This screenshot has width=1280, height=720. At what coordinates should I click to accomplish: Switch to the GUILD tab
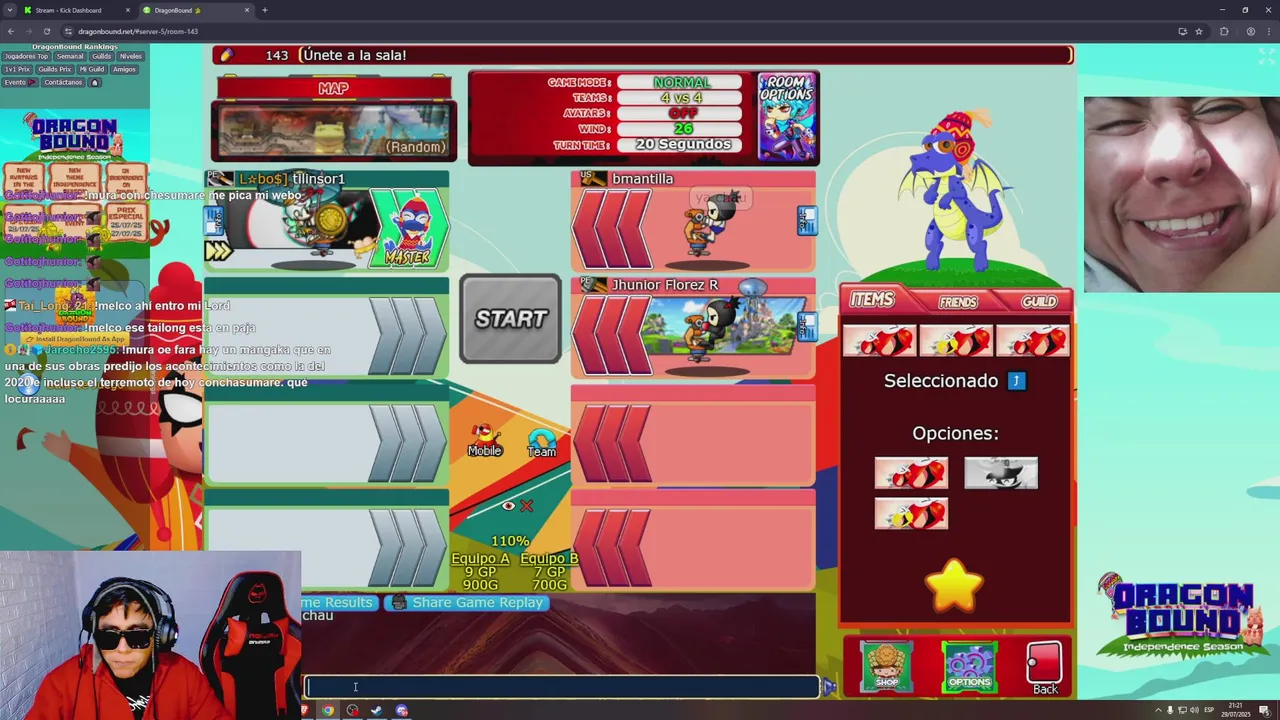tap(1038, 302)
